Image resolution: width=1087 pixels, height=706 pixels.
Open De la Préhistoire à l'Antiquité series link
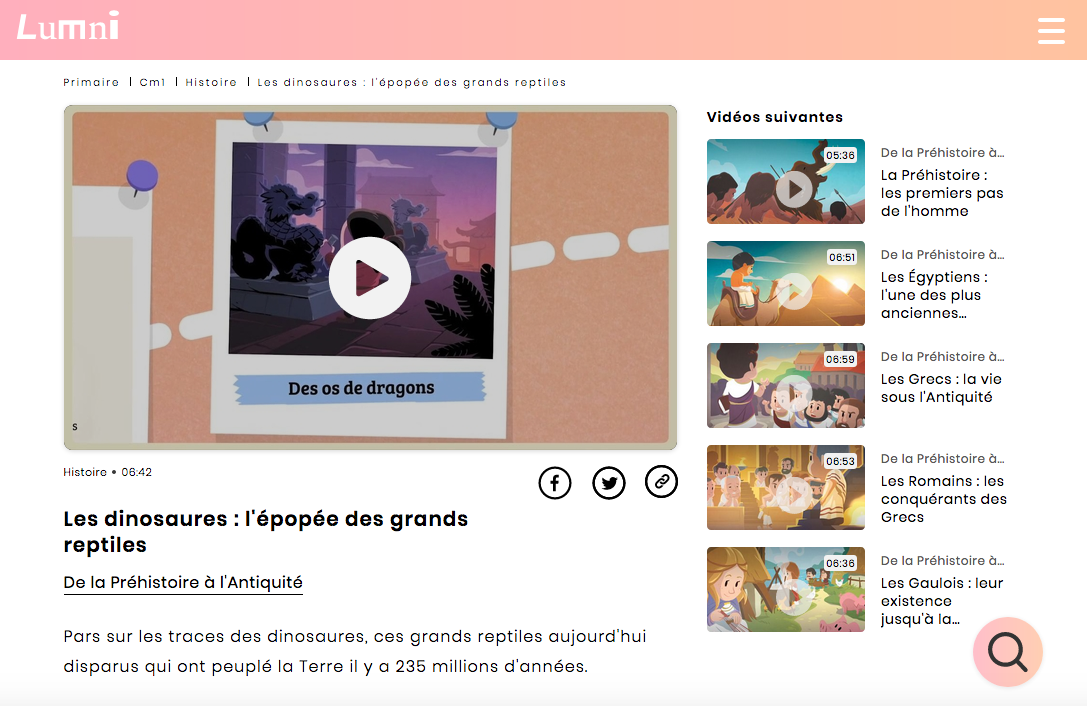[183, 583]
